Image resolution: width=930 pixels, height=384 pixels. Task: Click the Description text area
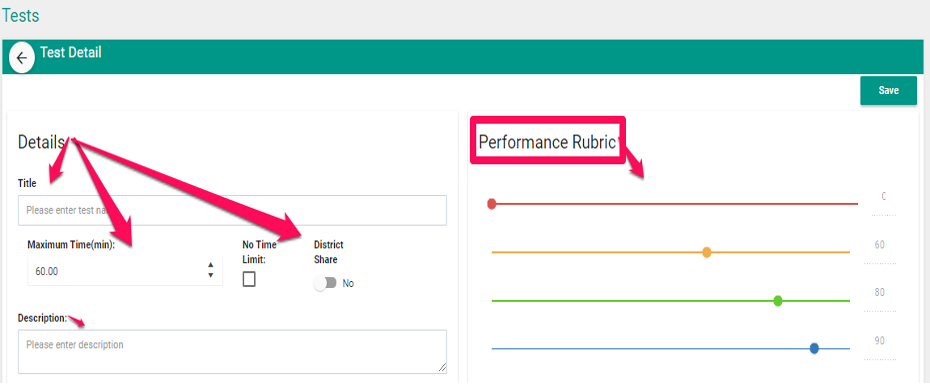point(232,351)
